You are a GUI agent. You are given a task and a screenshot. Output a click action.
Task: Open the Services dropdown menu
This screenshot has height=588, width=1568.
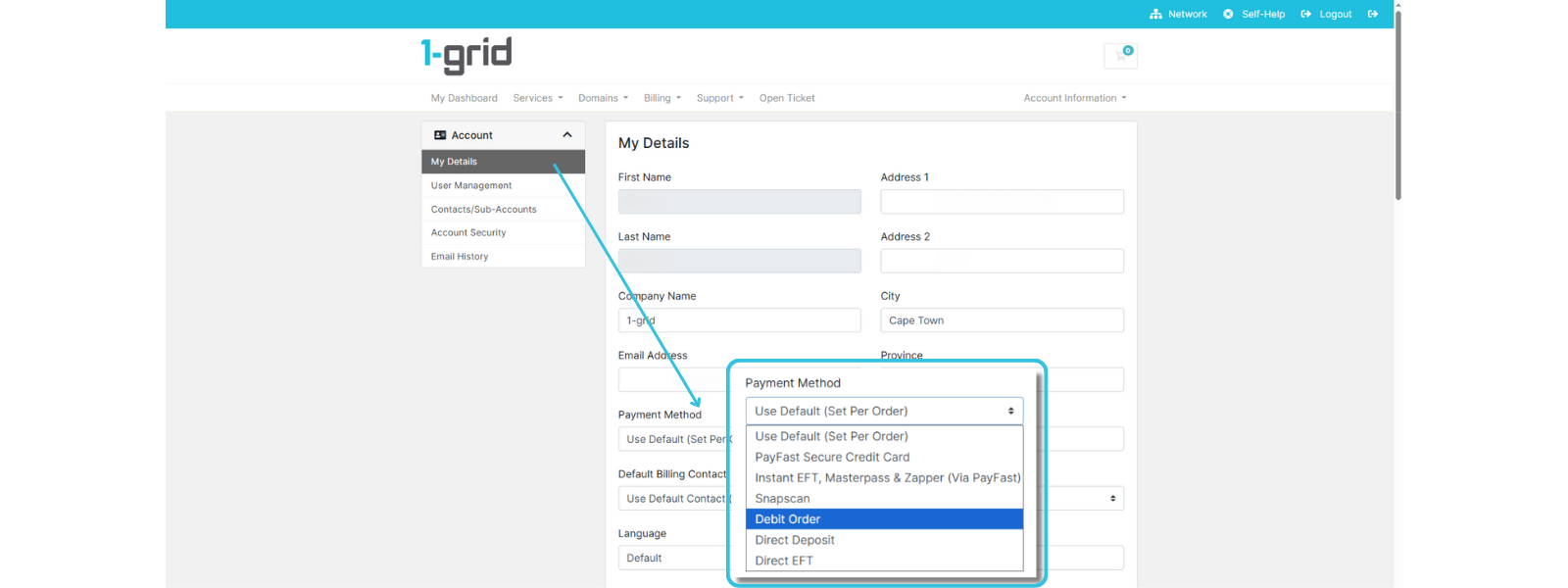point(537,98)
